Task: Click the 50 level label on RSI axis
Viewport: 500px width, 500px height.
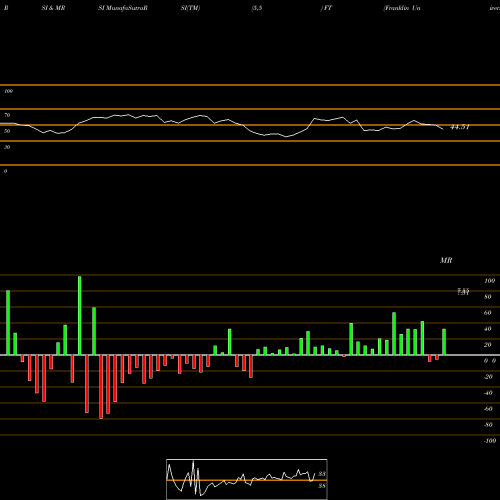Action: click(7, 131)
